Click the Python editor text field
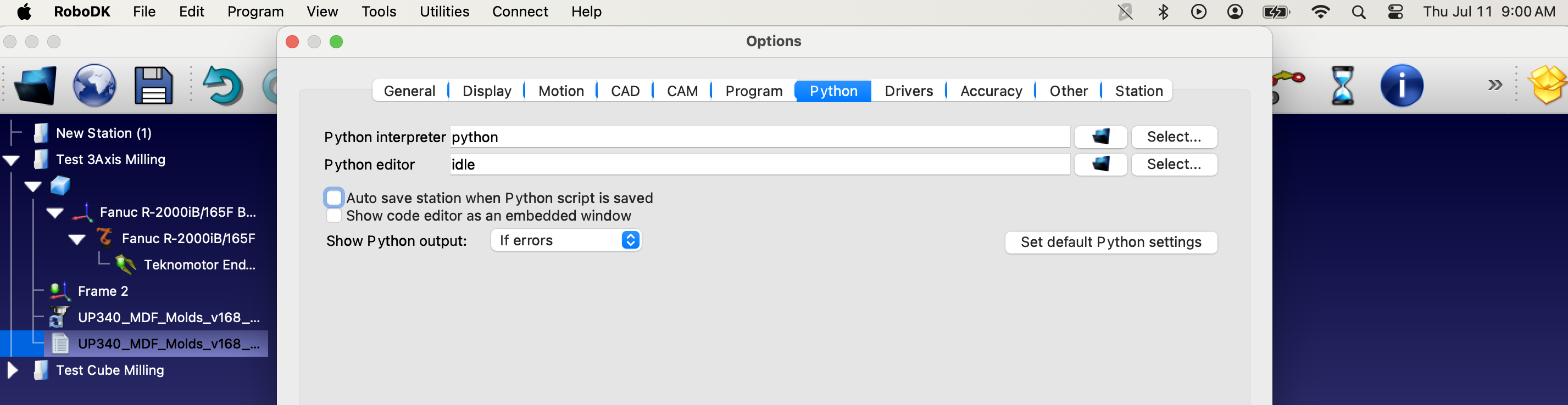The image size is (1568, 405). coord(759,164)
